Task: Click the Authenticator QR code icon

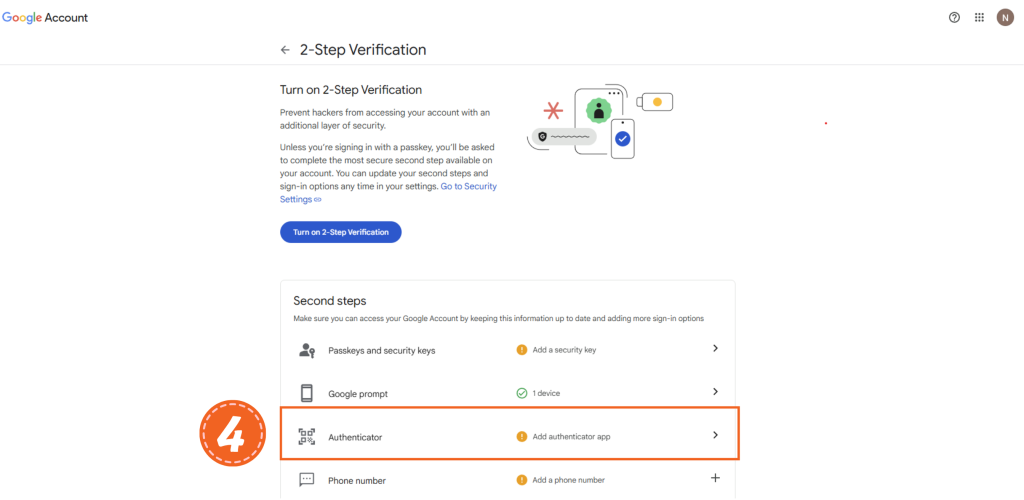Action: (x=307, y=436)
